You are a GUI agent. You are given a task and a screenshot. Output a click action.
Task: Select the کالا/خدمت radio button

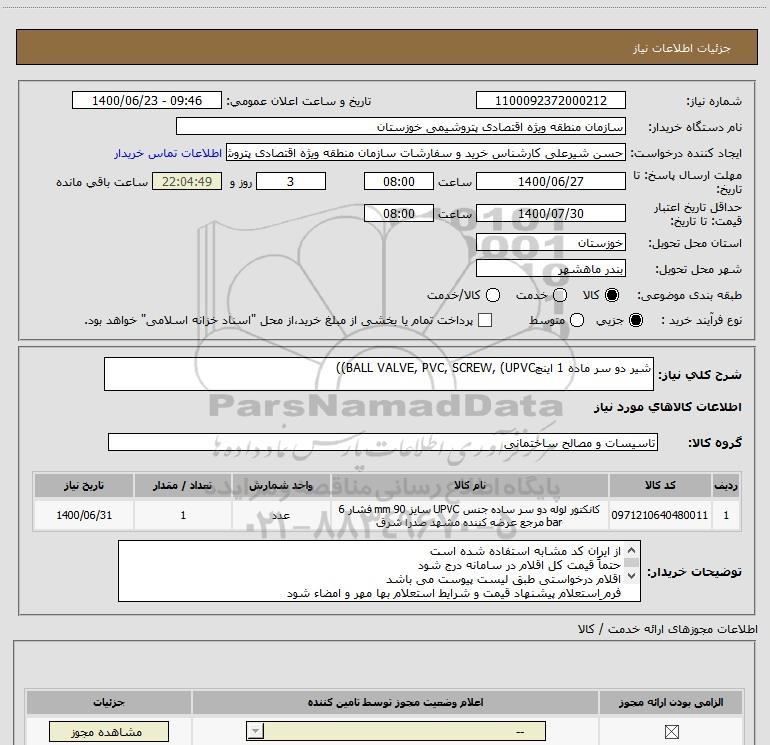[493, 295]
